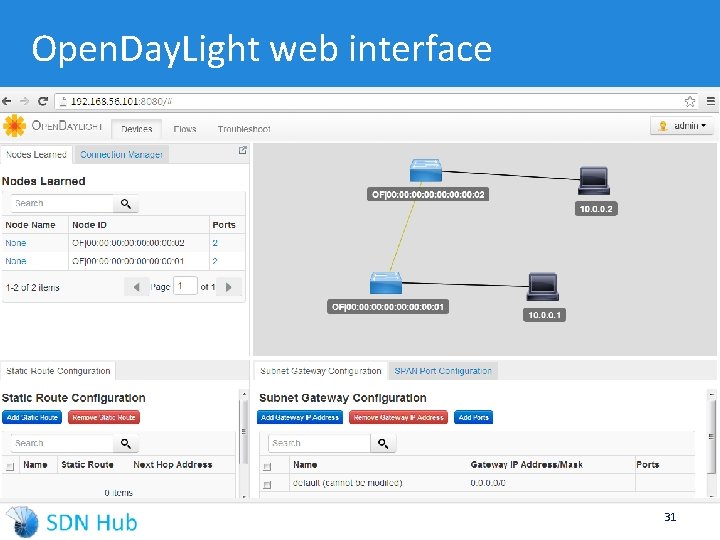Viewport: 720px width, 540px height.
Task: Select the Subnet Gateway Configuration tab
Action: 321,371
